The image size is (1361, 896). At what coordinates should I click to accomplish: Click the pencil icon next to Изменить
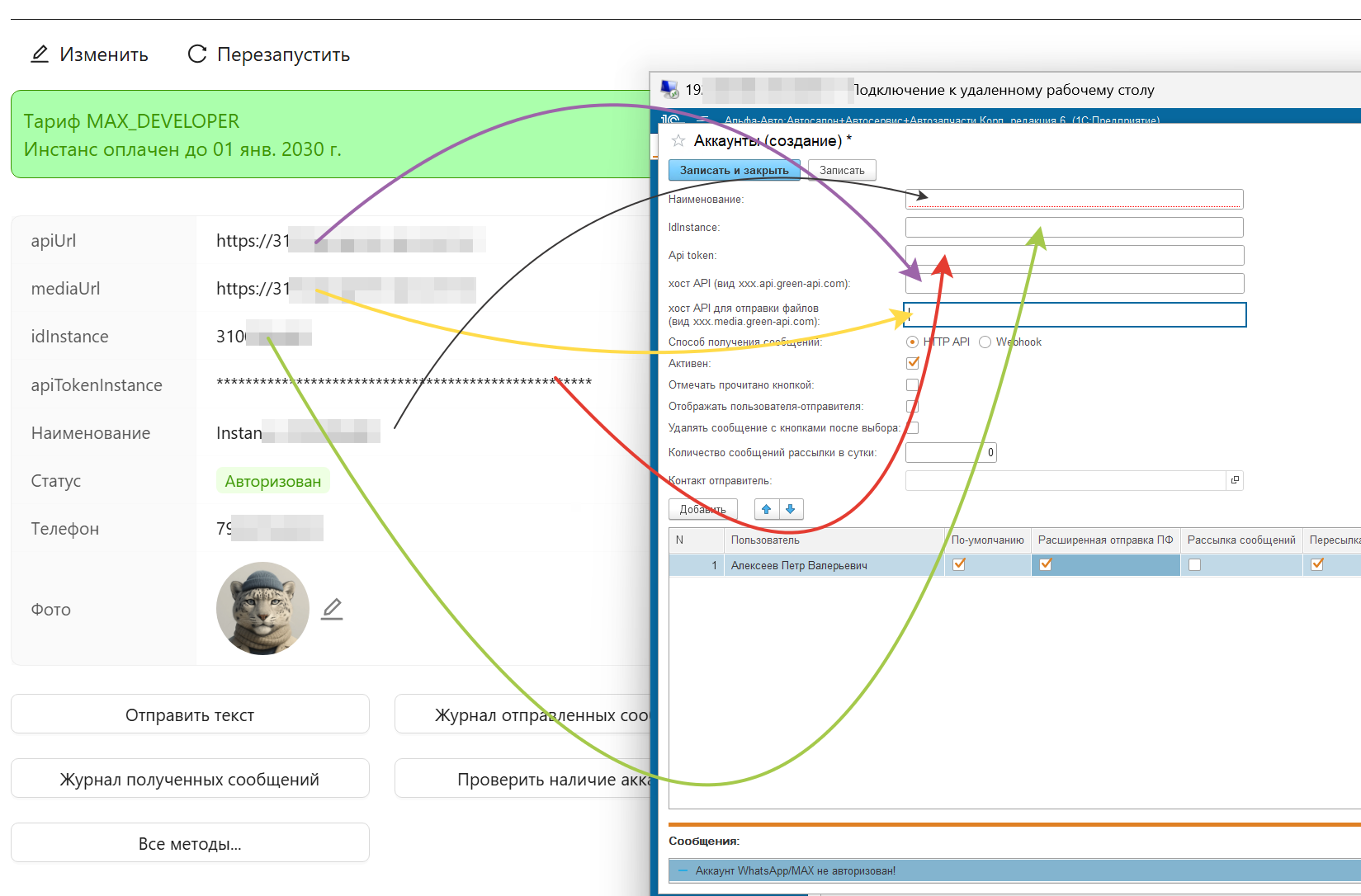40,54
